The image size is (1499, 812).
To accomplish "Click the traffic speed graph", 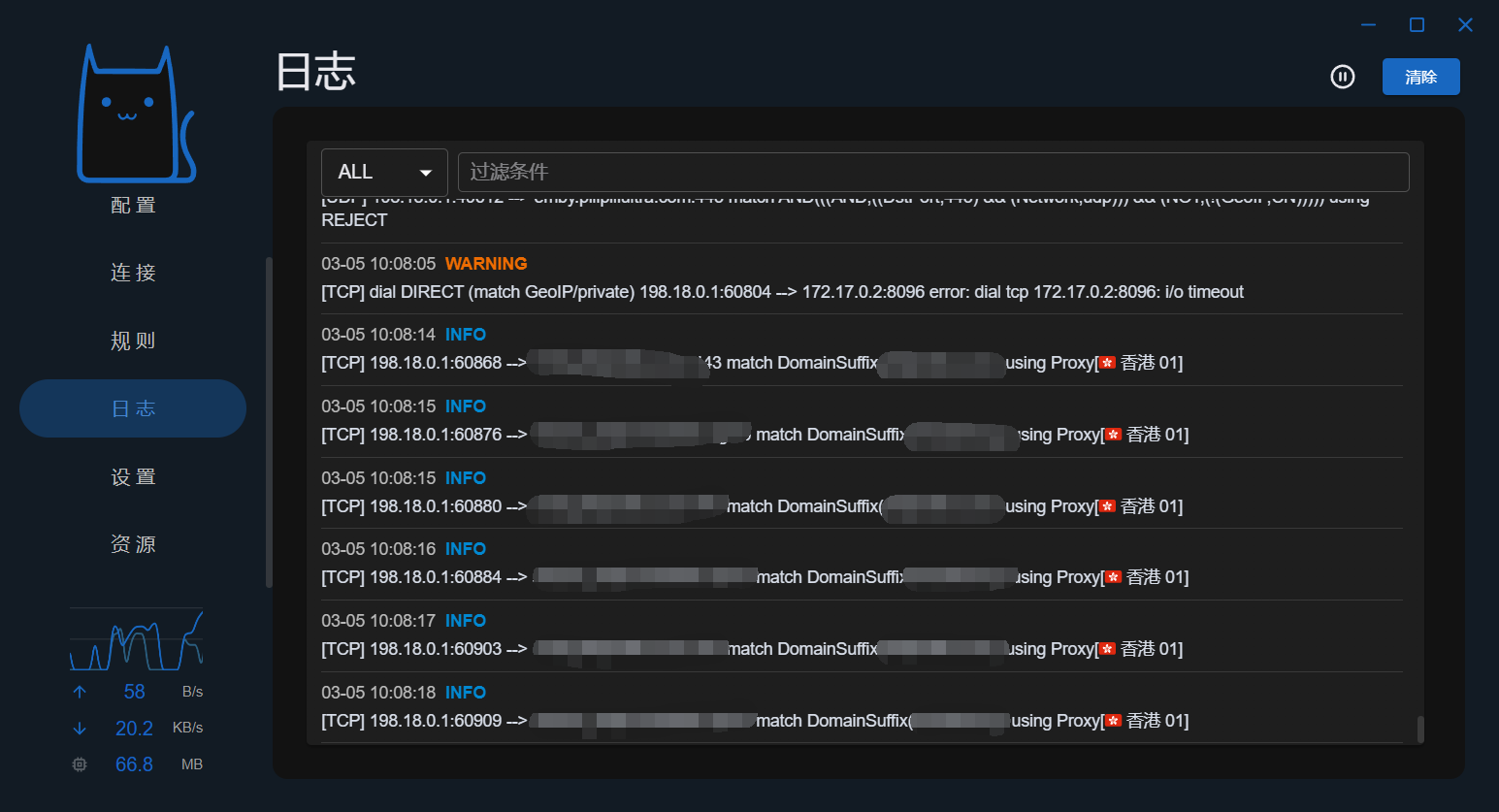I will click(x=136, y=640).
